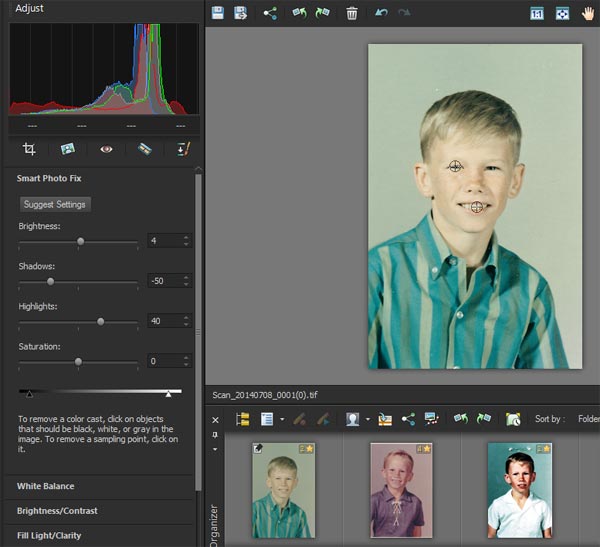This screenshot has width=600, height=547.
Task: Select the white shirt boy thumbnail
Action: click(520, 490)
